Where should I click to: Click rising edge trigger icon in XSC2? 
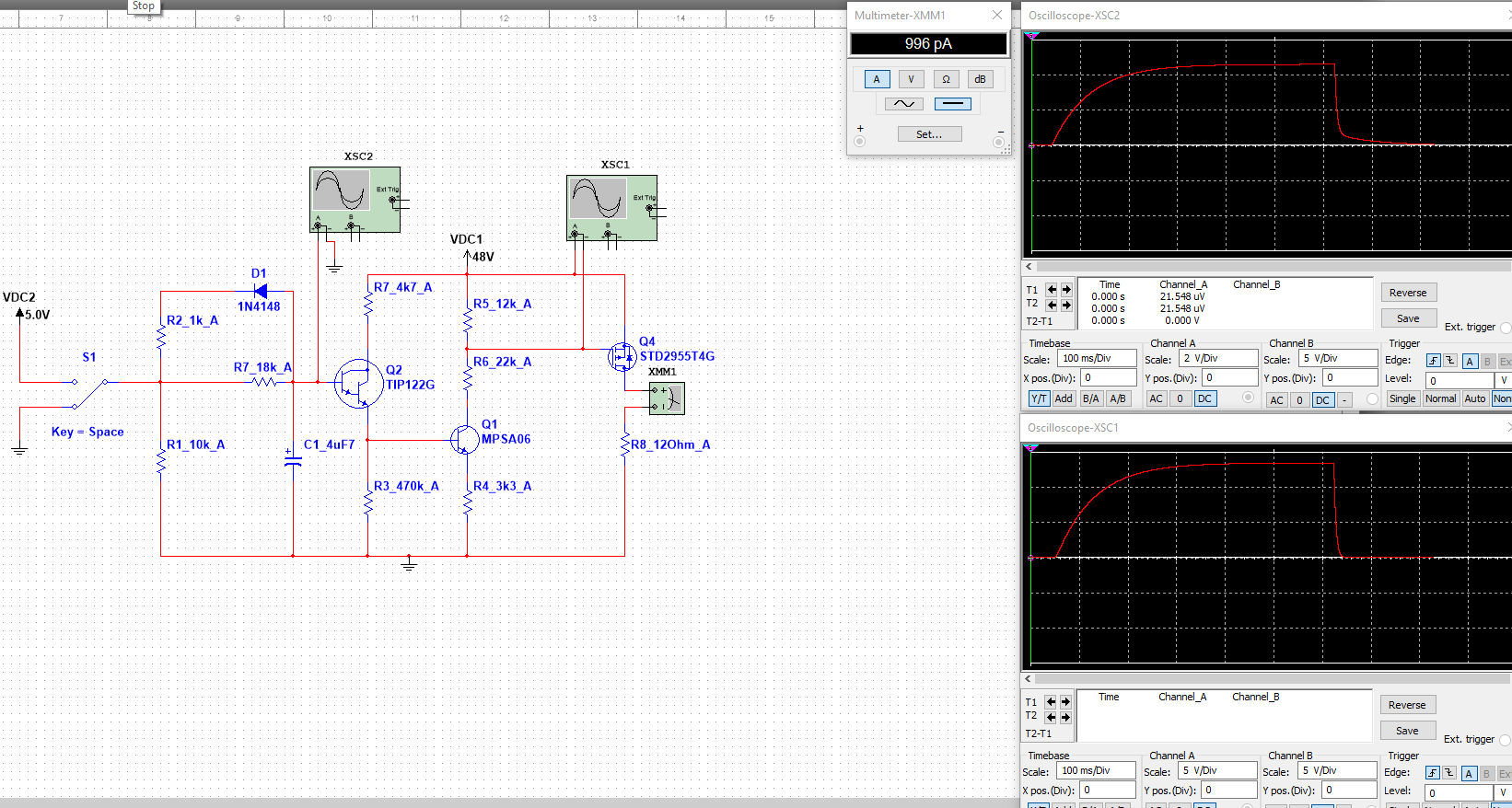coord(1433,361)
